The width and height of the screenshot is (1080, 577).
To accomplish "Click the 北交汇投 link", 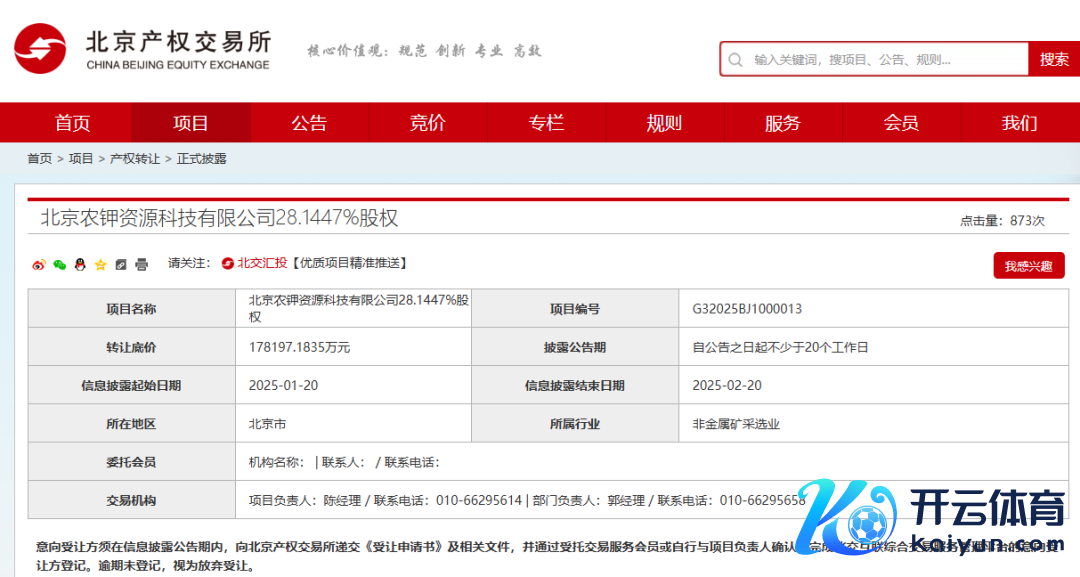I will (262, 263).
